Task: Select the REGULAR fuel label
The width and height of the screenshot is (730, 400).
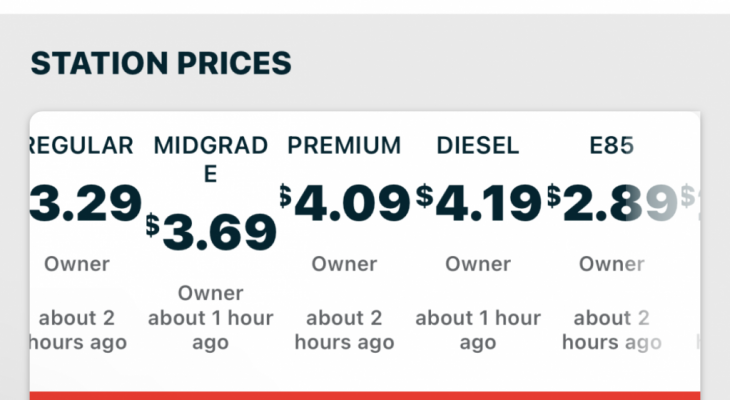Action: click(x=82, y=145)
